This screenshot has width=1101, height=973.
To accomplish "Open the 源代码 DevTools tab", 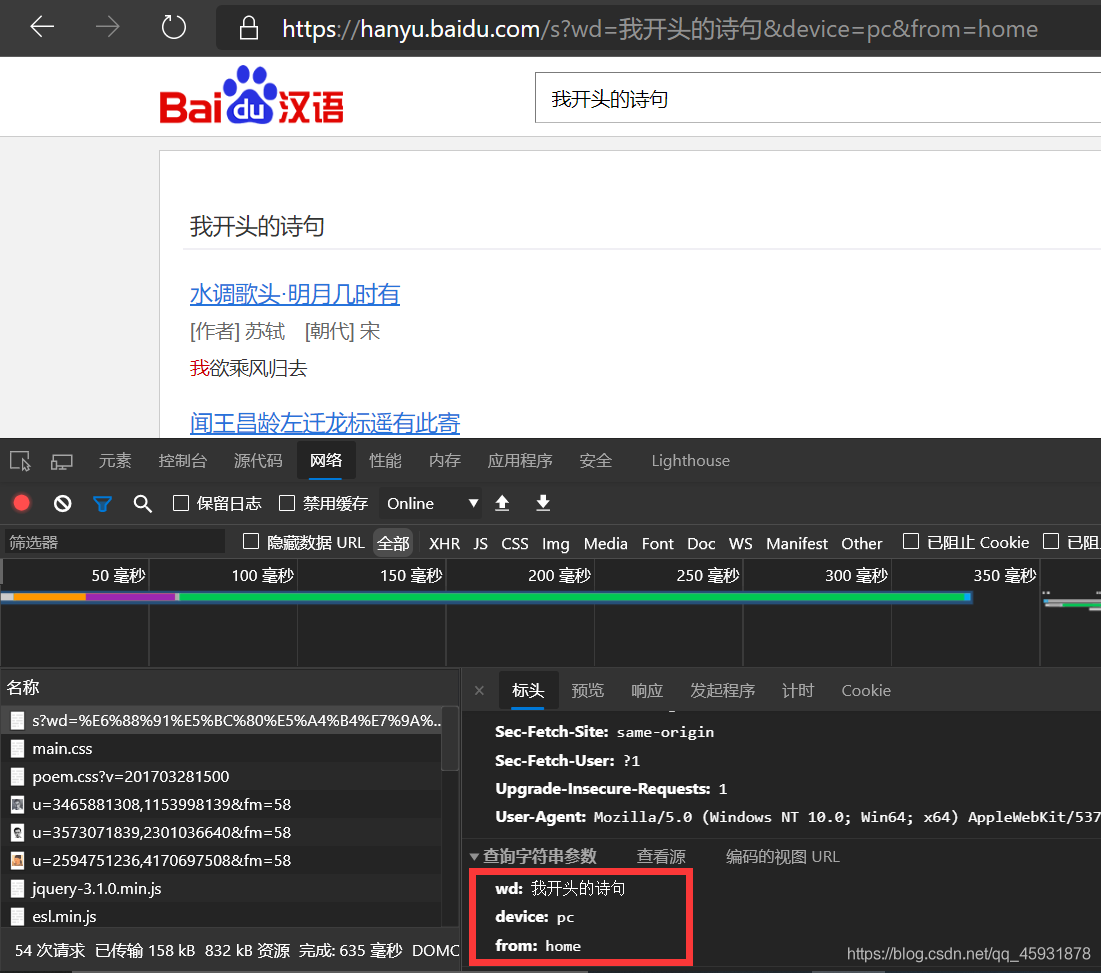I will pyautogui.click(x=258, y=461).
